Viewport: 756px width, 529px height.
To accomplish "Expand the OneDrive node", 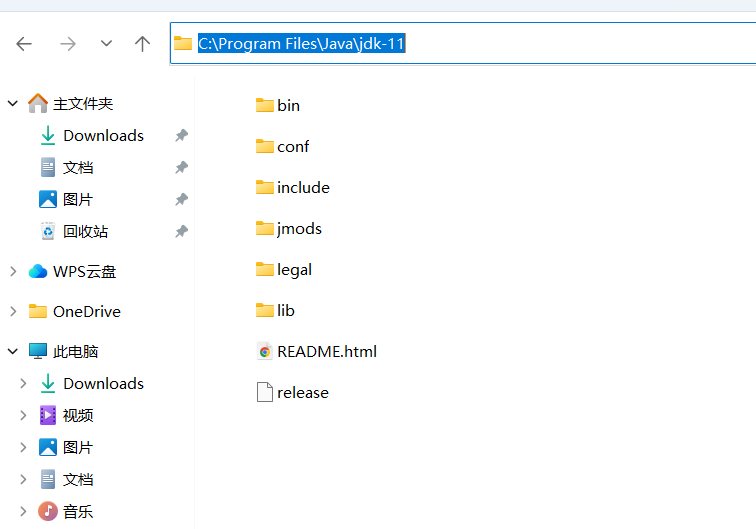I will click(x=13, y=312).
